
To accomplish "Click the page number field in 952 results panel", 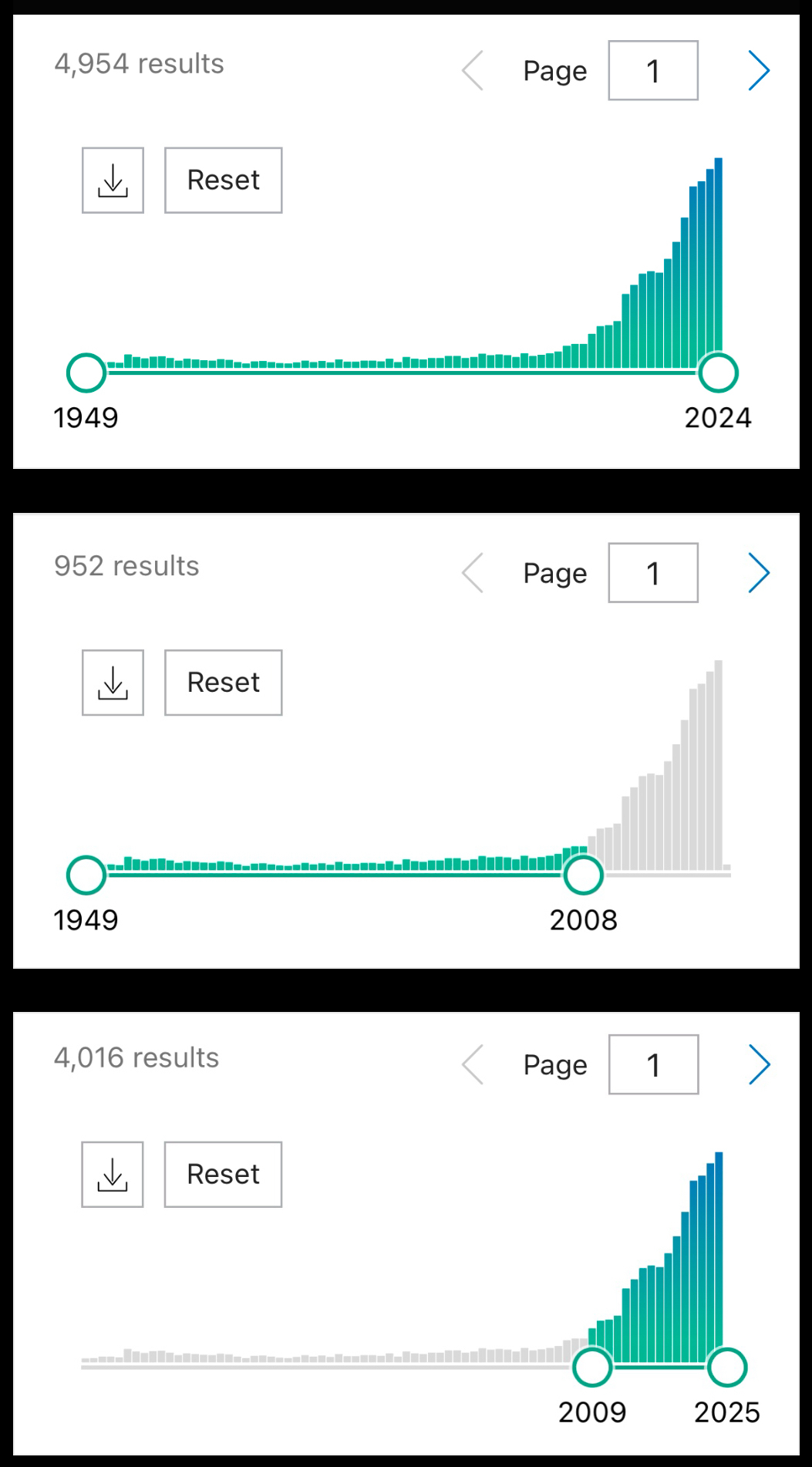I will pyautogui.click(x=653, y=573).
